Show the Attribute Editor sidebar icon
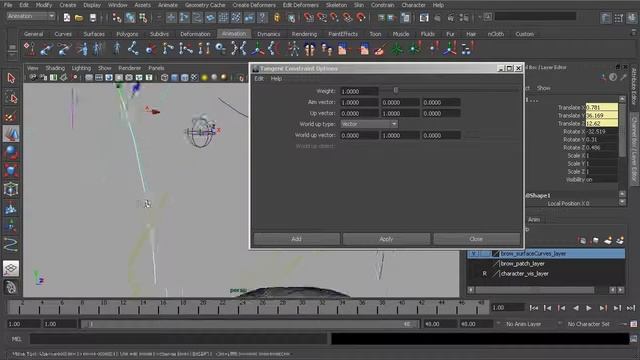This screenshot has height=360, width=640. click(606, 18)
